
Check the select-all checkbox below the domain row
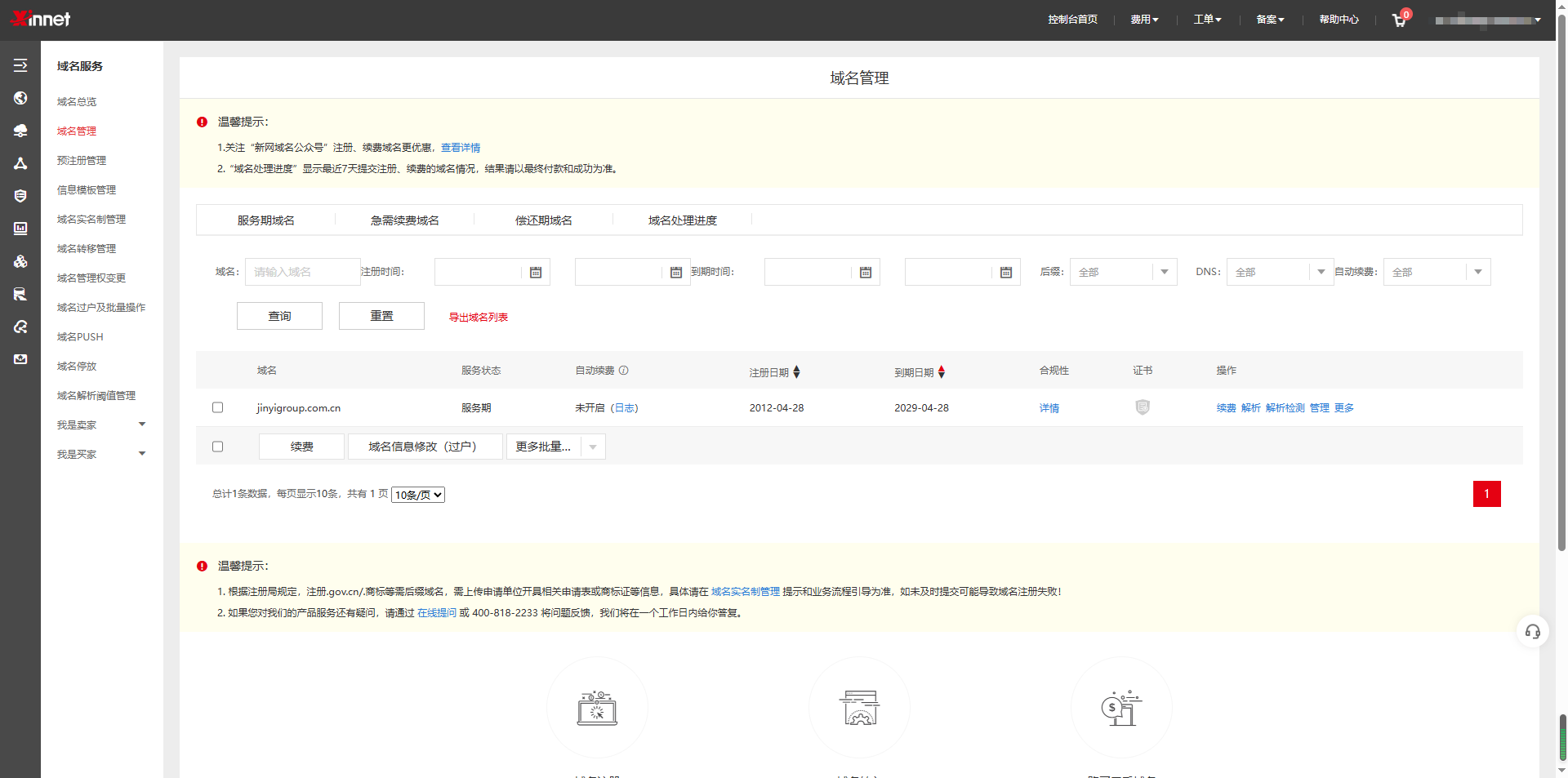(217, 446)
